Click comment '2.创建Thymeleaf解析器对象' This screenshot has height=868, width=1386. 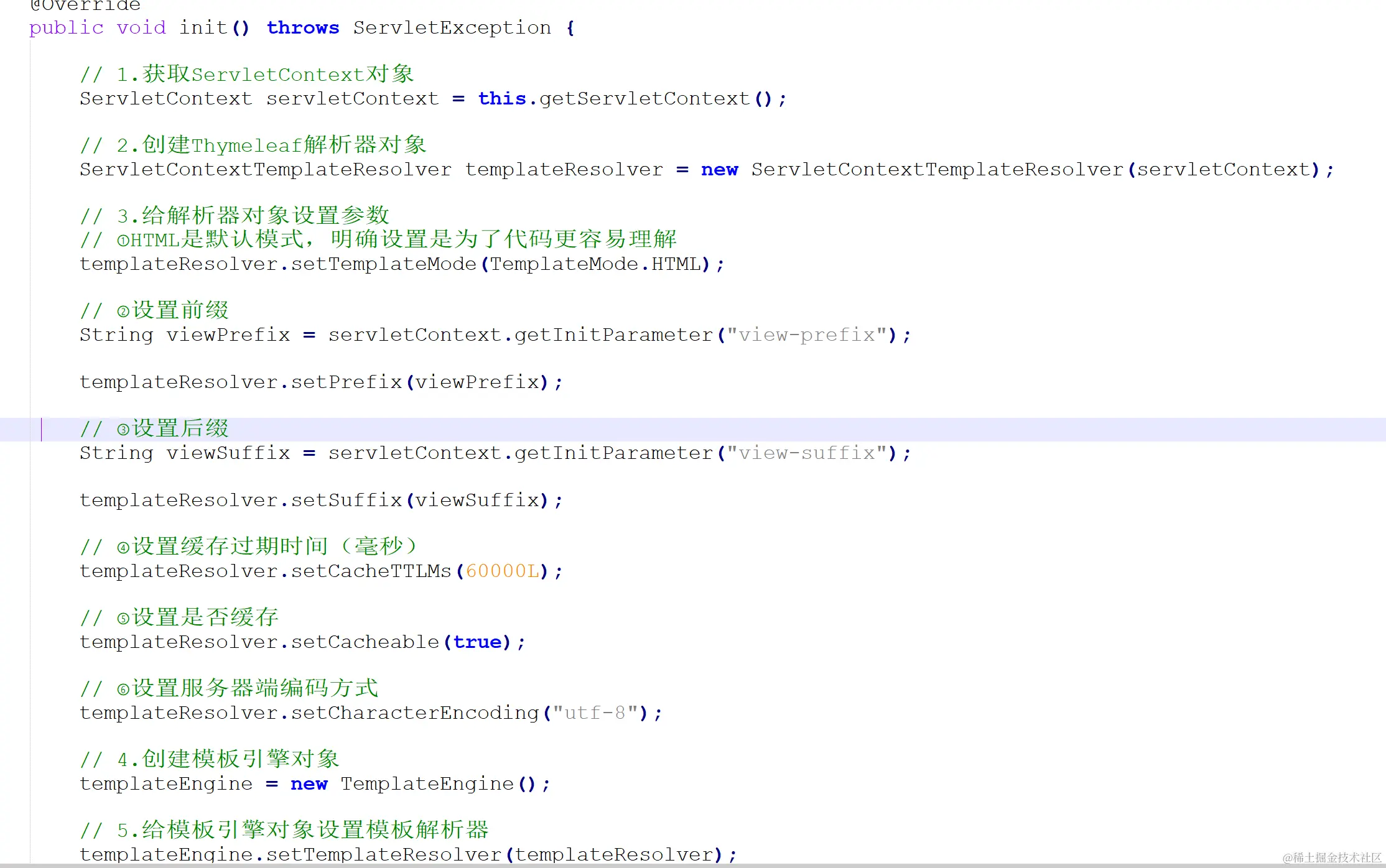pyautogui.click(x=253, y=145)
